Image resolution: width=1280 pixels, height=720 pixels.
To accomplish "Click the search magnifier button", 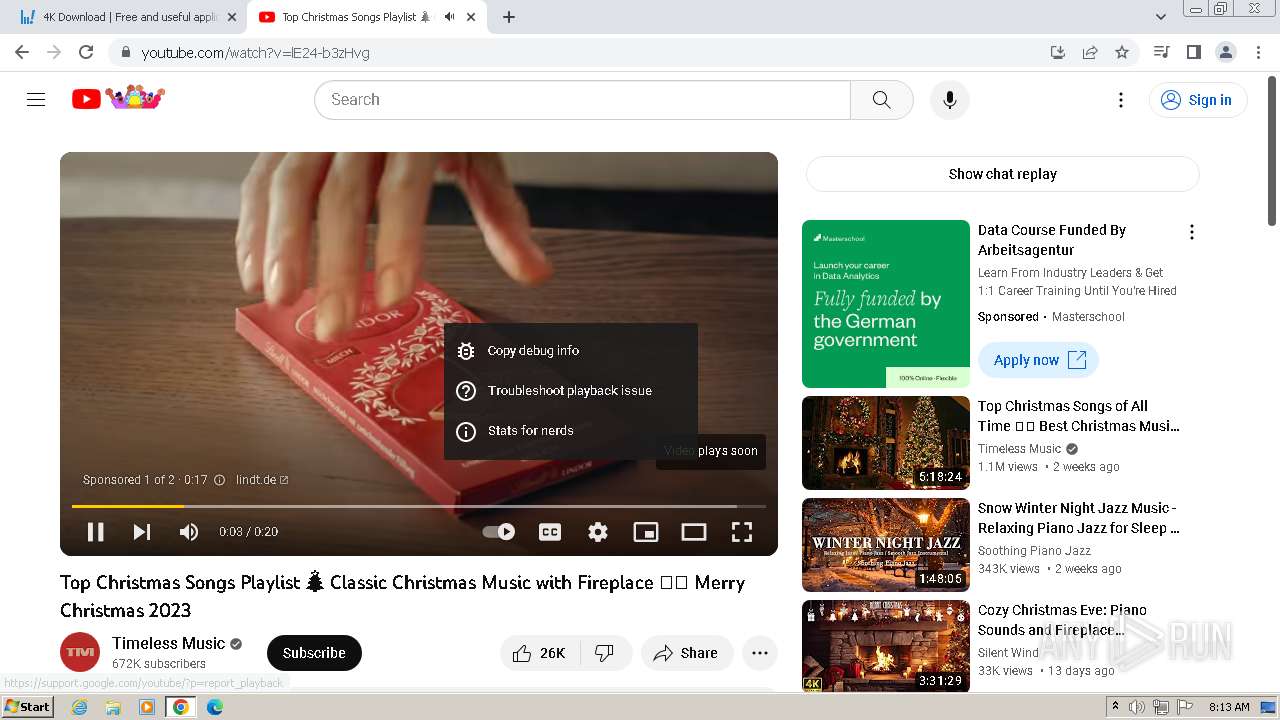I will pos(881,99).
